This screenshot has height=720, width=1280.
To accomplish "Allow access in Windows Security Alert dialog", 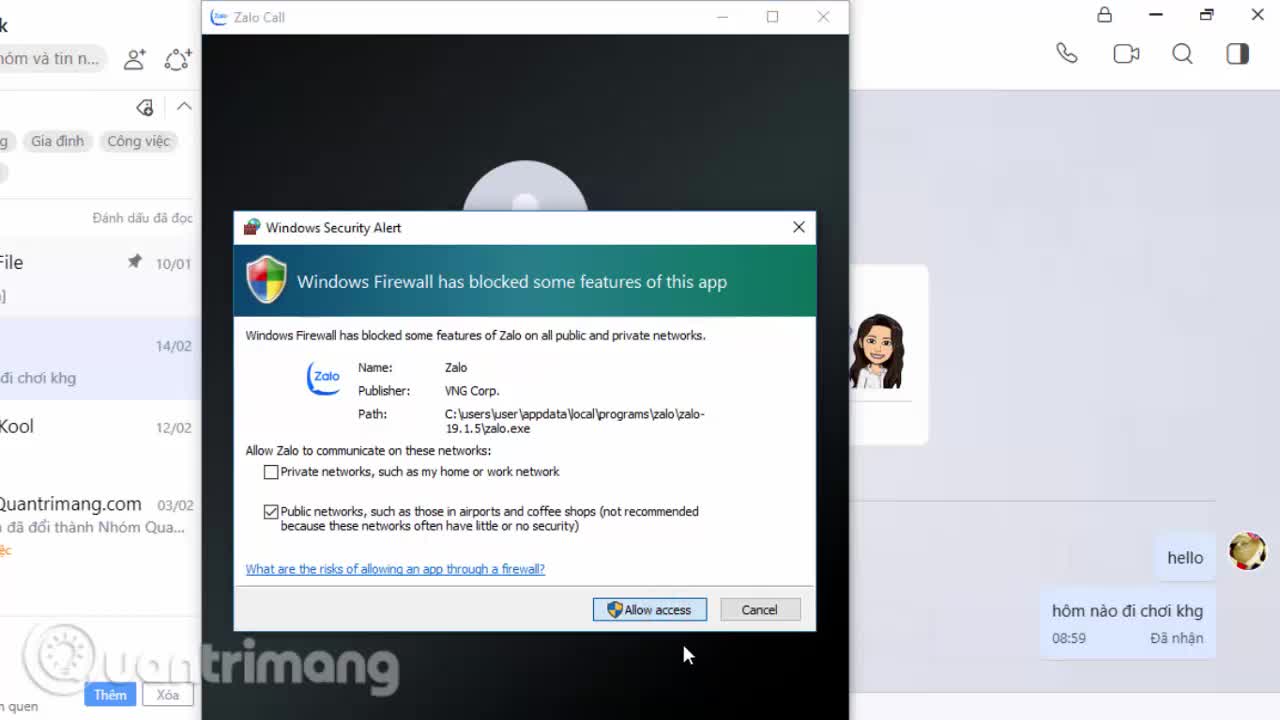I will click(x=650, y=610).
